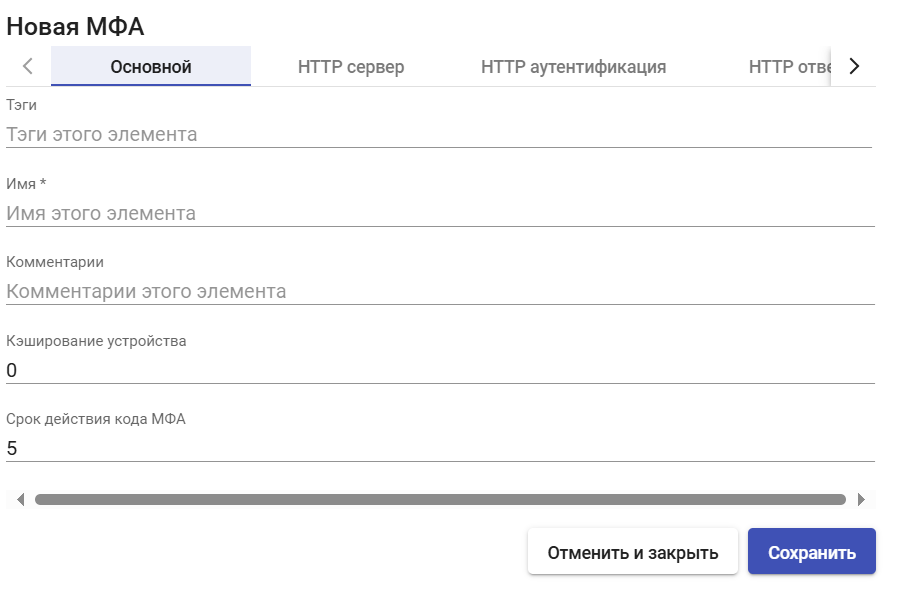This screenshot has height=589, width=899.
Task: Click the Срок действия кода МФА label
Action: tap(96, 419)
